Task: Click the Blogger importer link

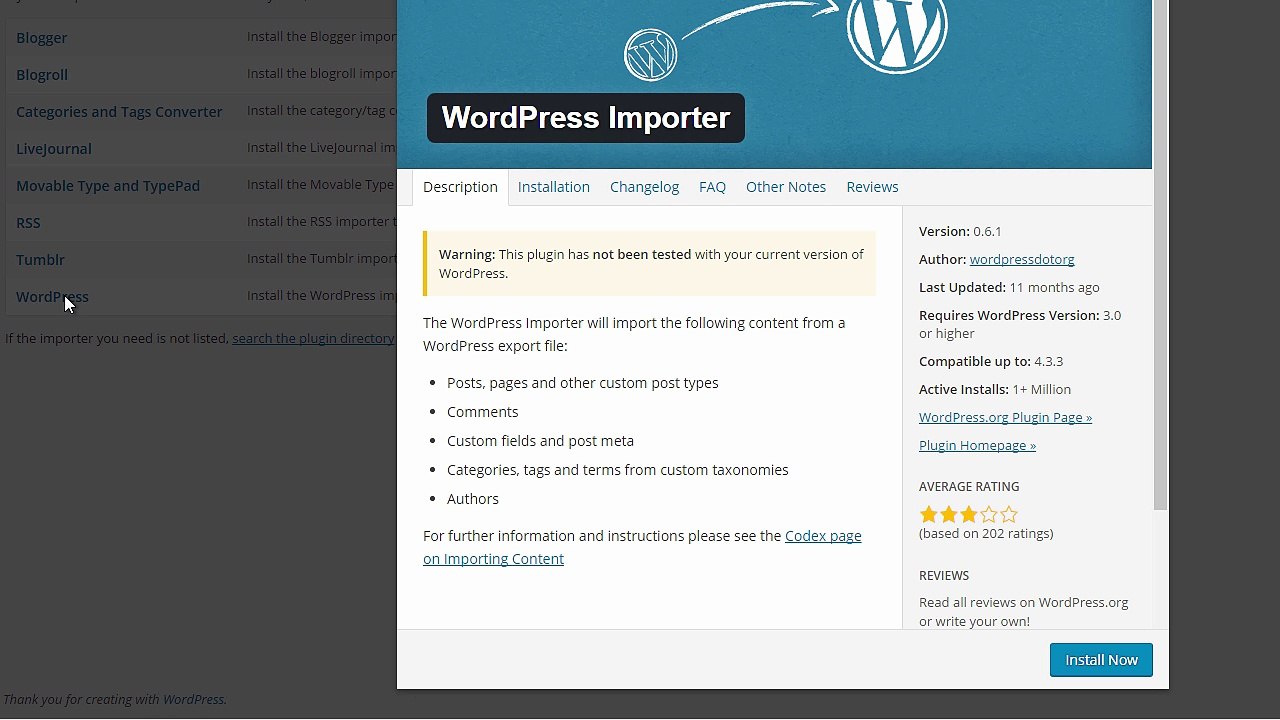Action: (x=42, y=38)
